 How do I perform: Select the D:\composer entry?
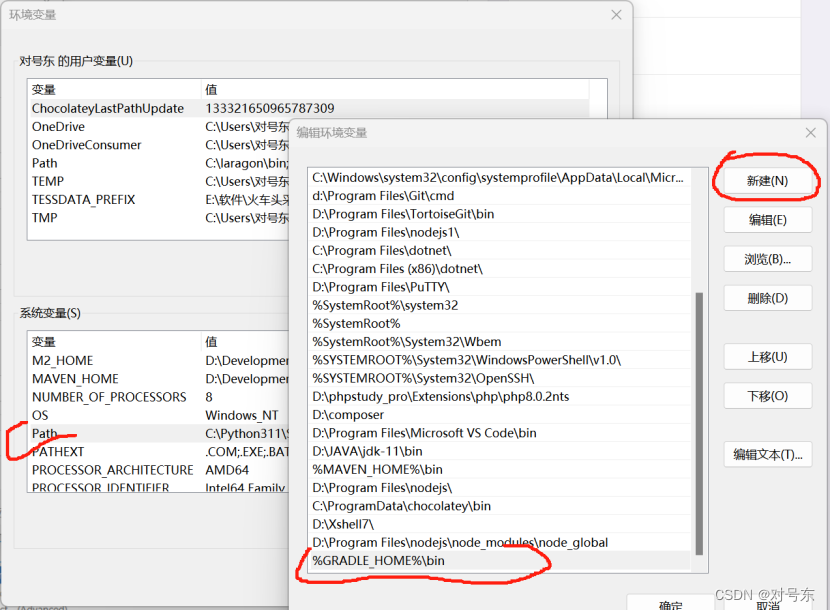499,415
